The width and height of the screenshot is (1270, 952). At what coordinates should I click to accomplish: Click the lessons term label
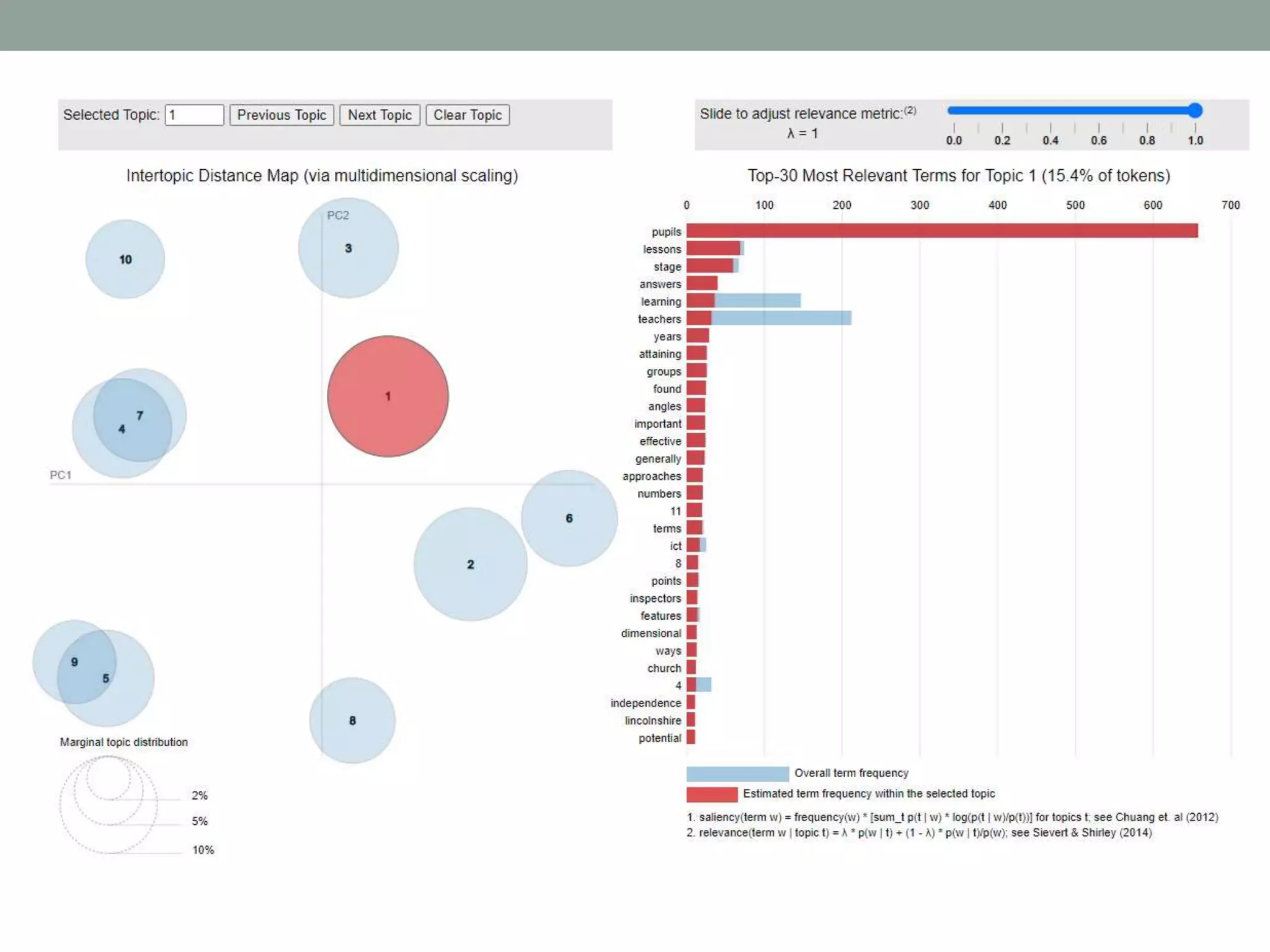[x=662, y=249]
